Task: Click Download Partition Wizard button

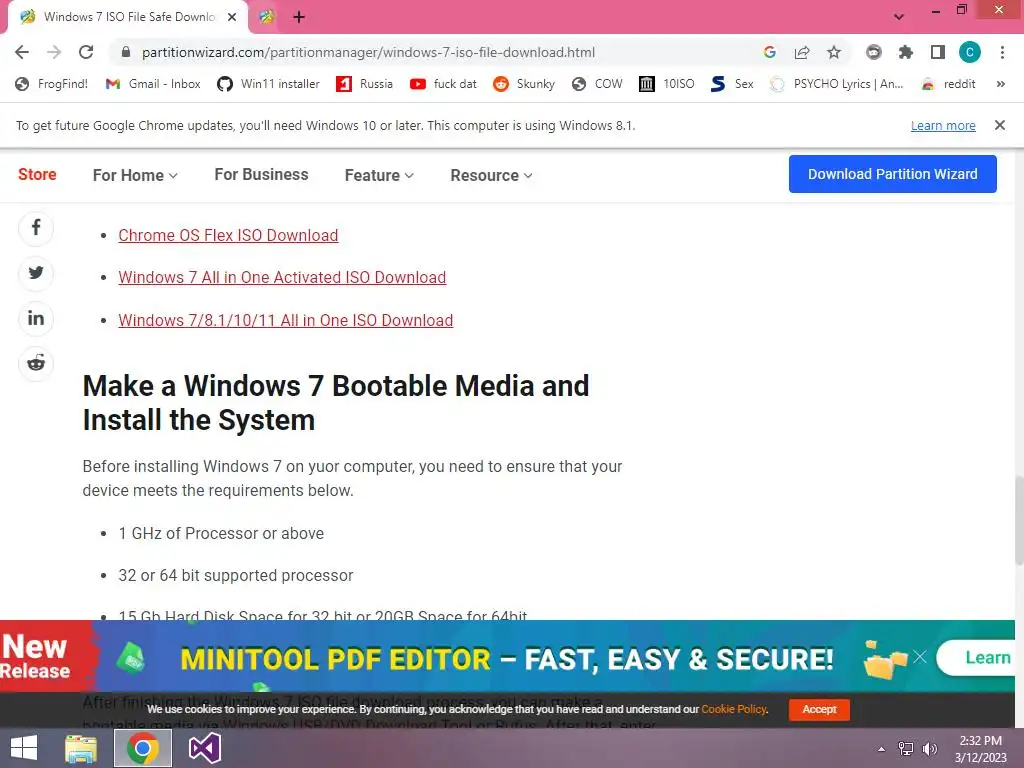Action: [893, 174]
